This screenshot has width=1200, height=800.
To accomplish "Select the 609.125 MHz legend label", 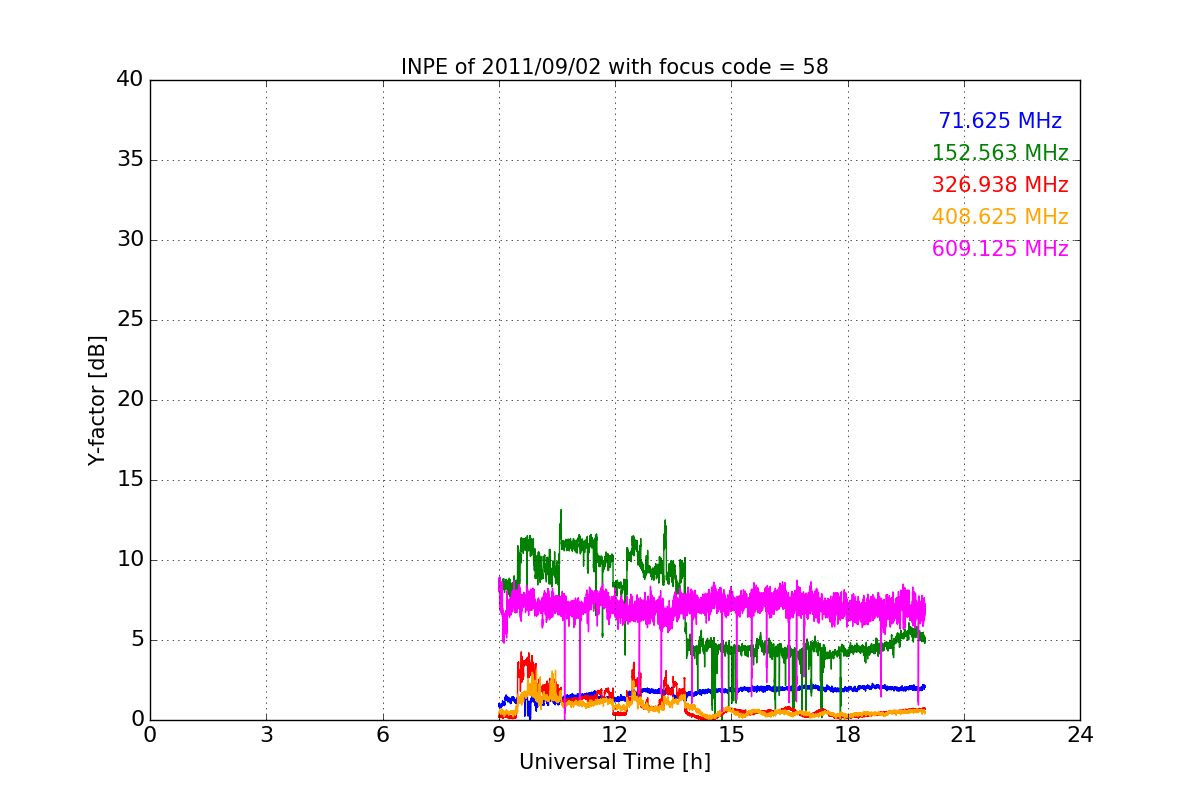I will tap(1000, 249).
